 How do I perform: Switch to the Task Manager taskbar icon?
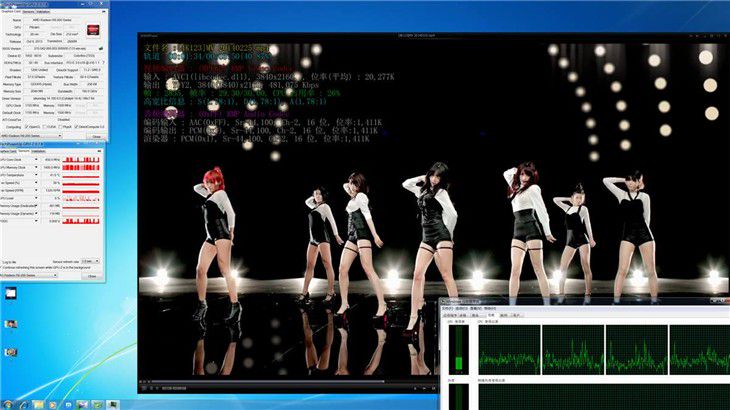113,405
